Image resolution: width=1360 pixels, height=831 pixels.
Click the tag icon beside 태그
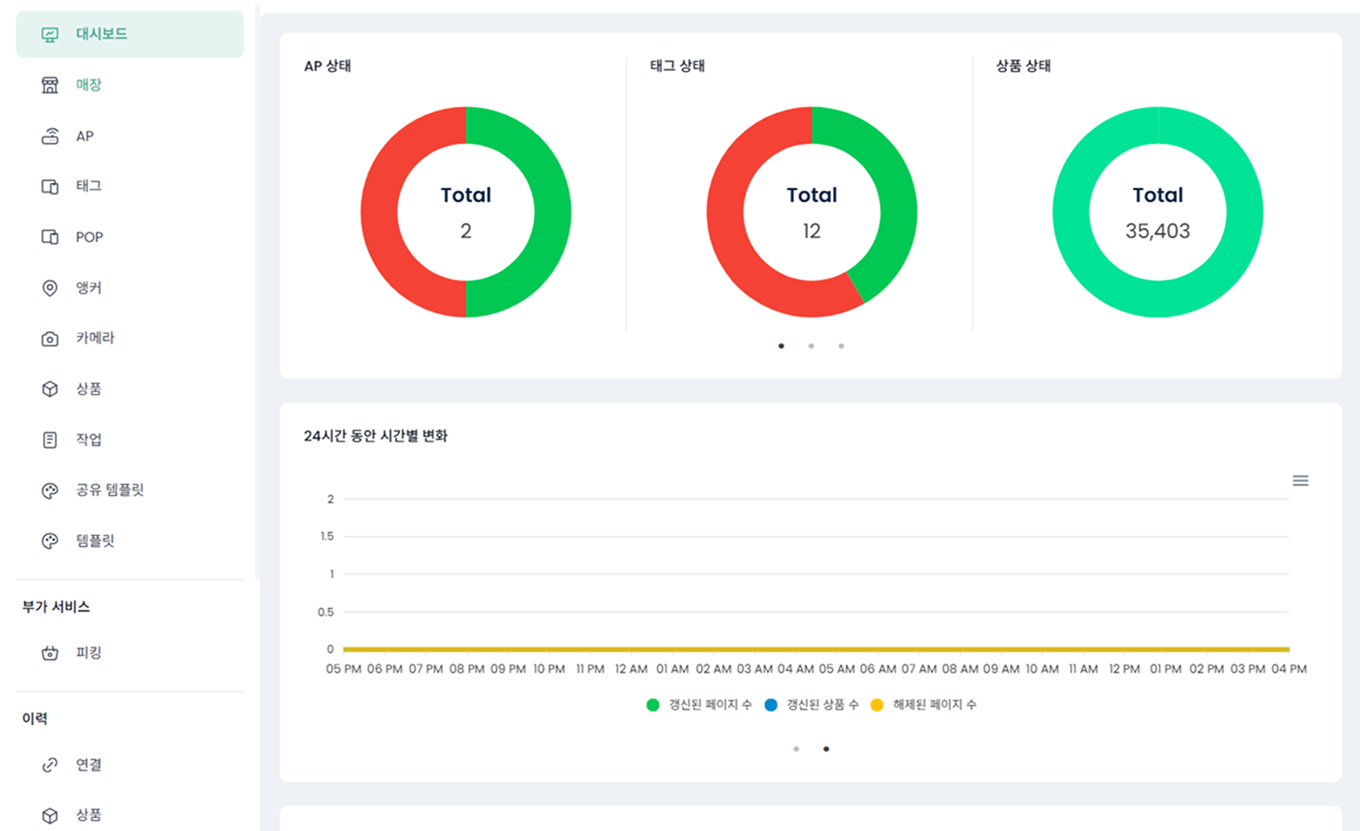[x=50, y=186]
